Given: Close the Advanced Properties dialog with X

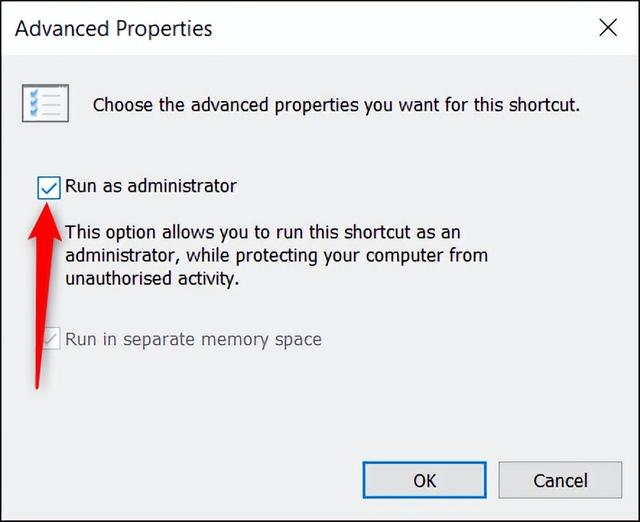Looking at the screenshot, I should (x=608, y=28).
